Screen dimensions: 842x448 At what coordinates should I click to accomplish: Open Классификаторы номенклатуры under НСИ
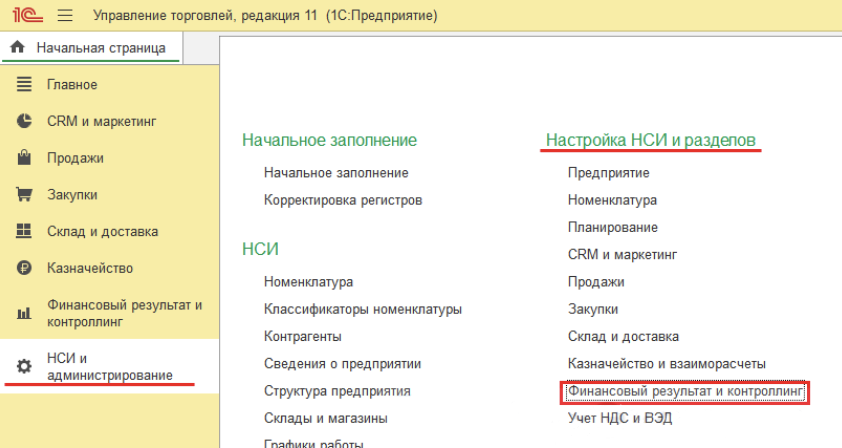pyautogui.click(x=362, y=309)
